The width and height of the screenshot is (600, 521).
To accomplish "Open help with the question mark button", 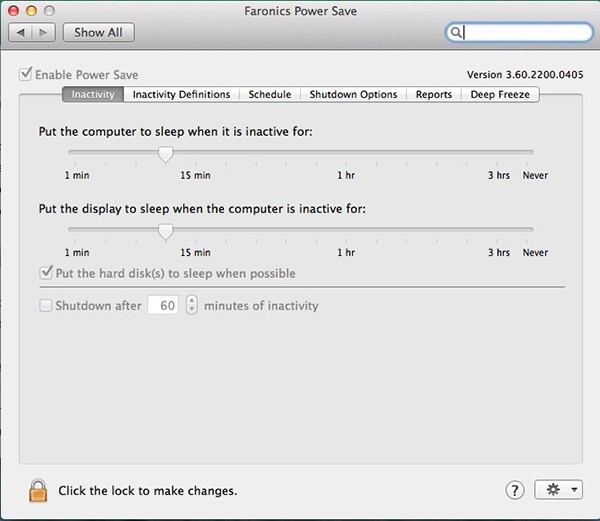I will [515, 490].
